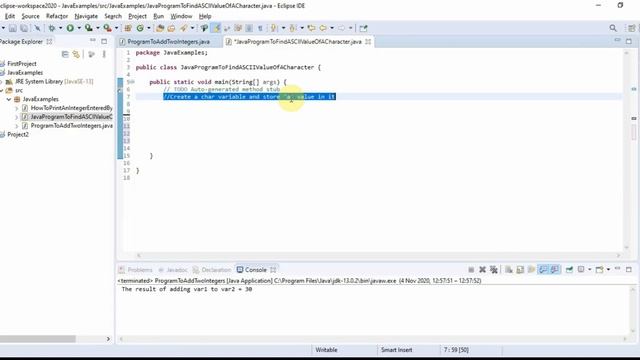
Task: Open New Java Class dropdown arrow
Action: click(x=149, y=28)
